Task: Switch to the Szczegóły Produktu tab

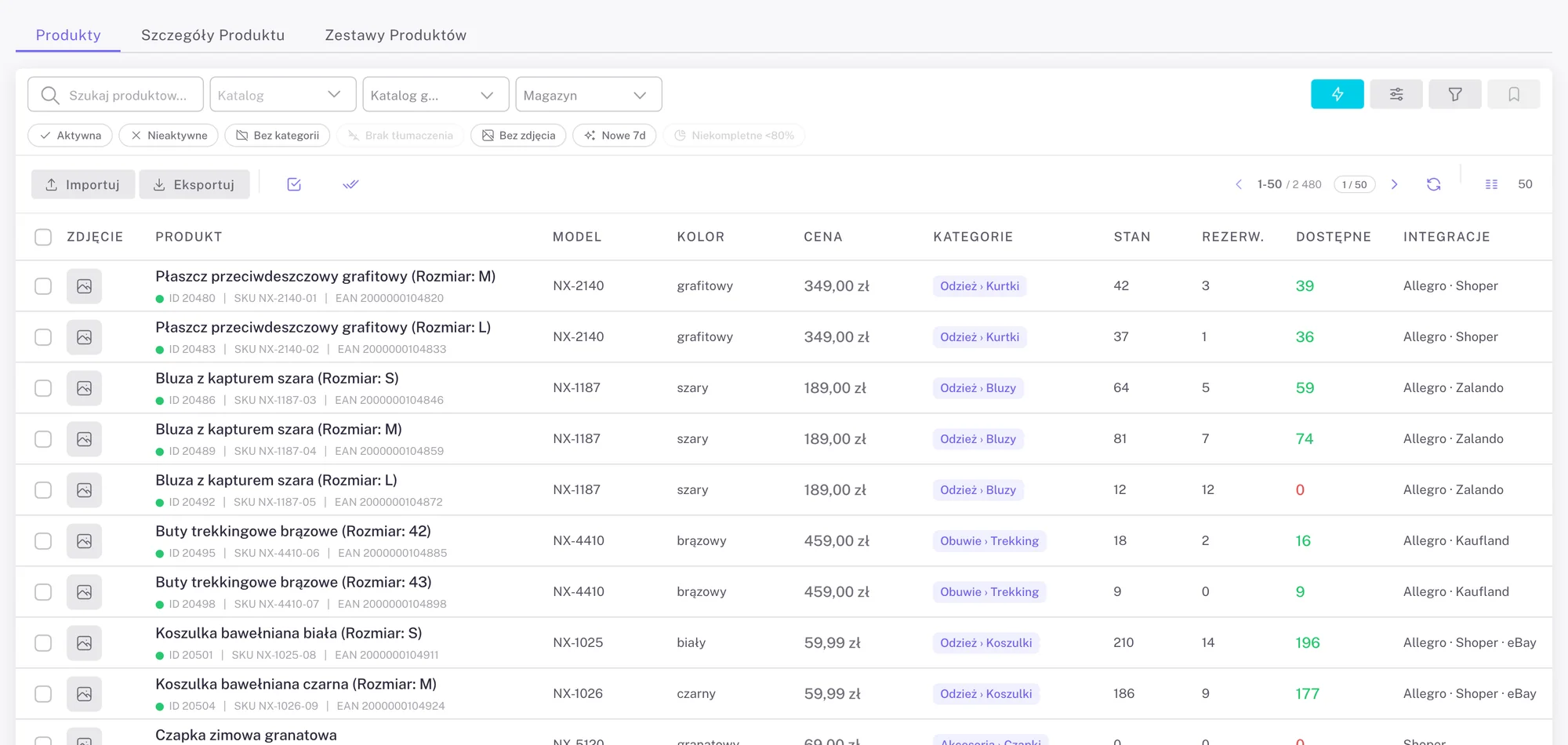Action: point(212,35)
